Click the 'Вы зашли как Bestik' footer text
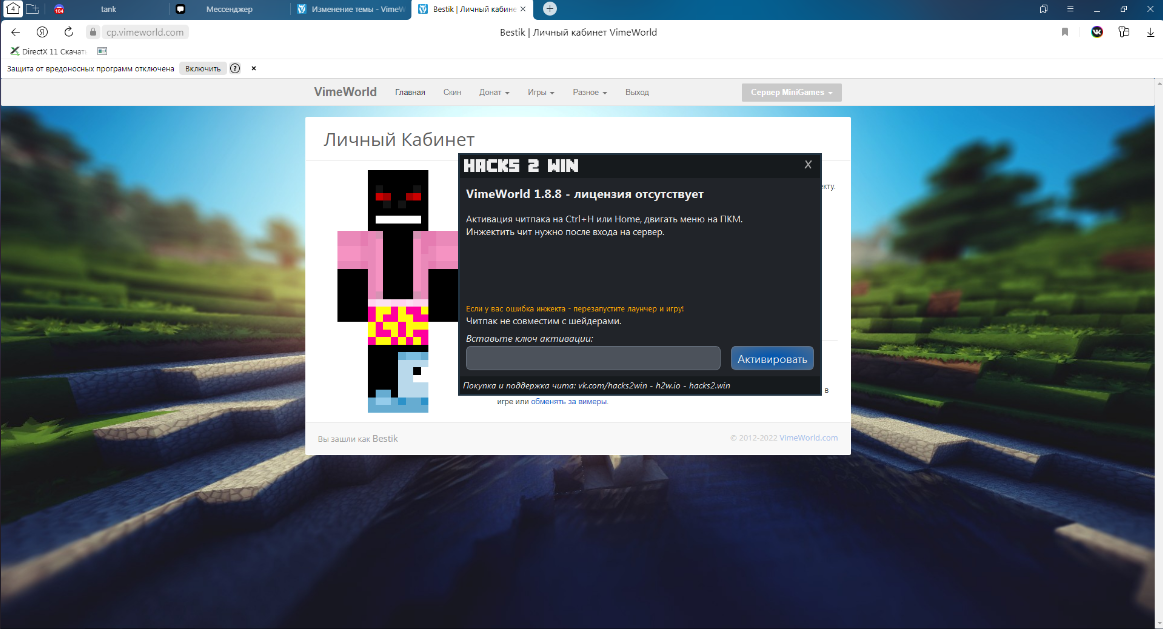The height and width of the screenshot is (629, 1163). click(358, 438)
